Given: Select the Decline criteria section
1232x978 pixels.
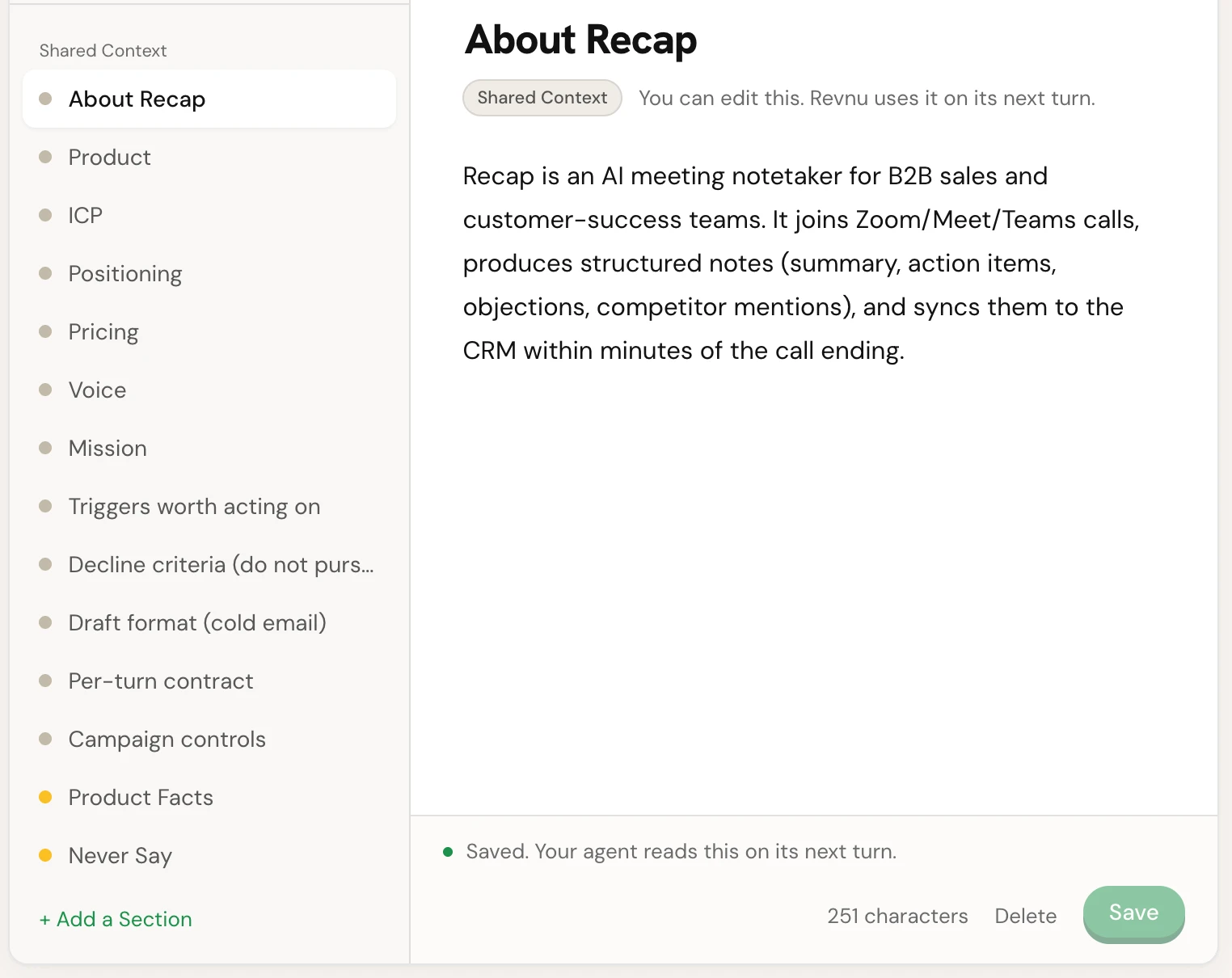Looking at the screenshot, I should [209, 564].
